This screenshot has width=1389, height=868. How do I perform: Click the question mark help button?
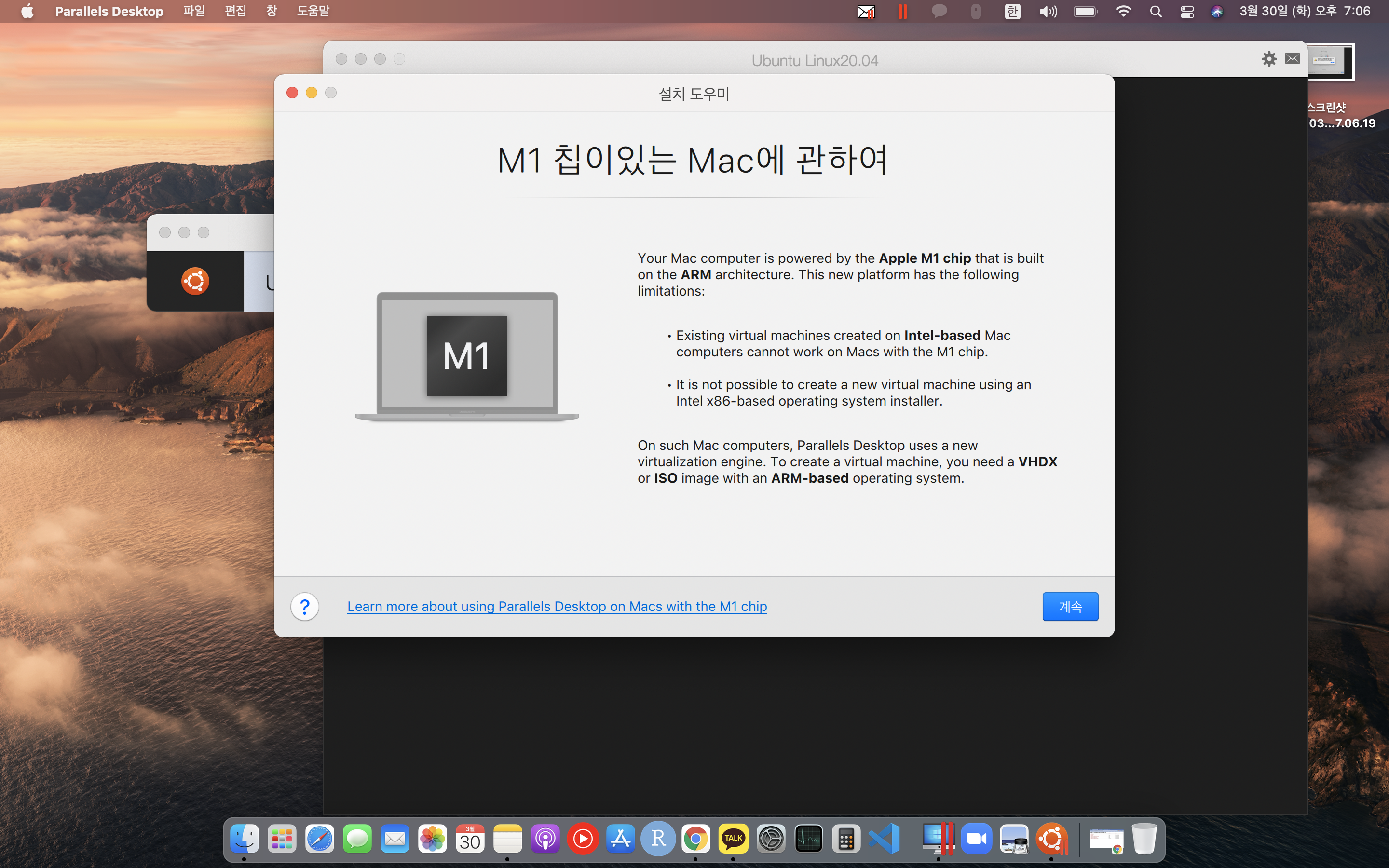[x=305, y=606]
